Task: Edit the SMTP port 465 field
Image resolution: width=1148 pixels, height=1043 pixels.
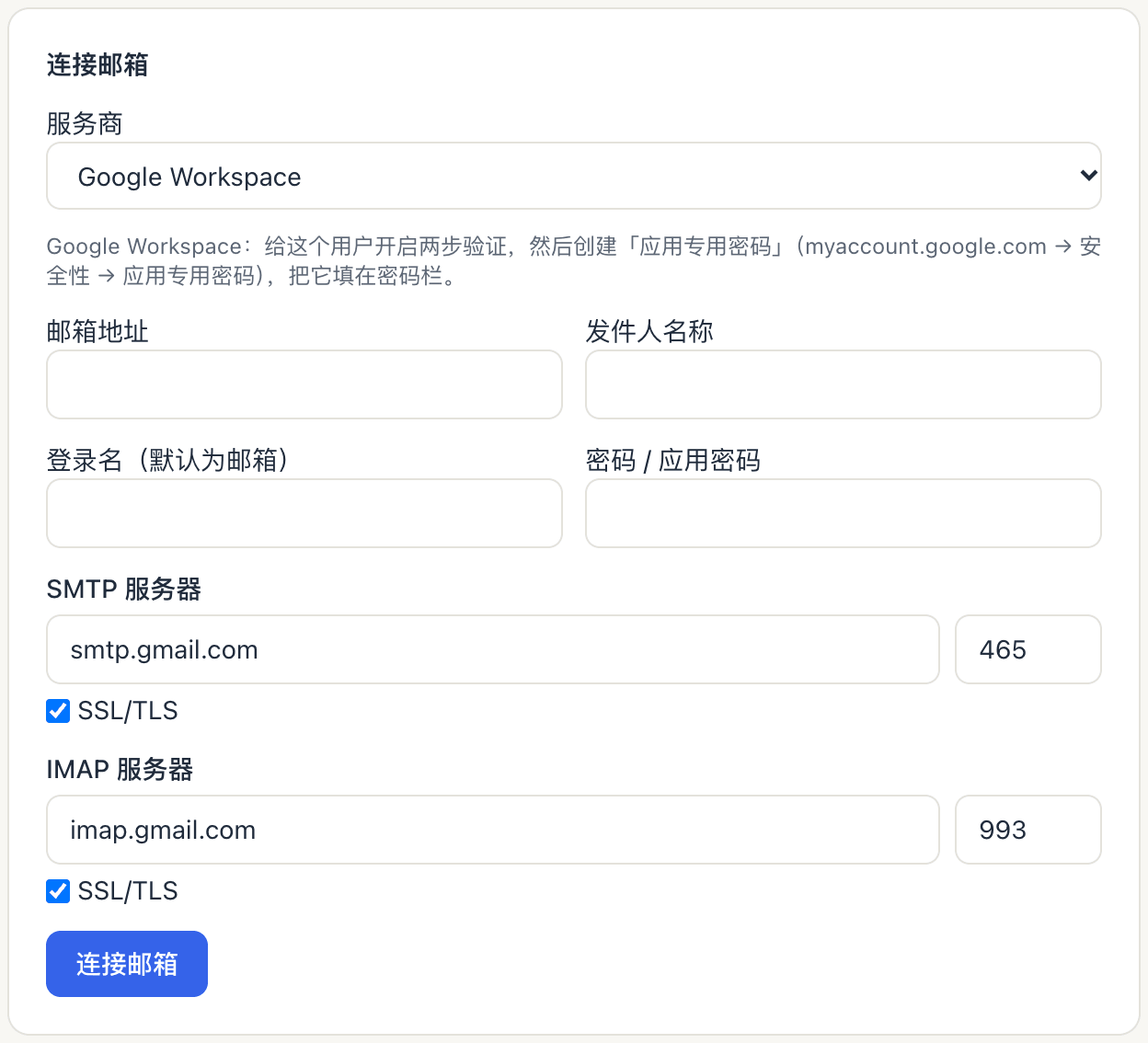Action: tap(1028, 649)
